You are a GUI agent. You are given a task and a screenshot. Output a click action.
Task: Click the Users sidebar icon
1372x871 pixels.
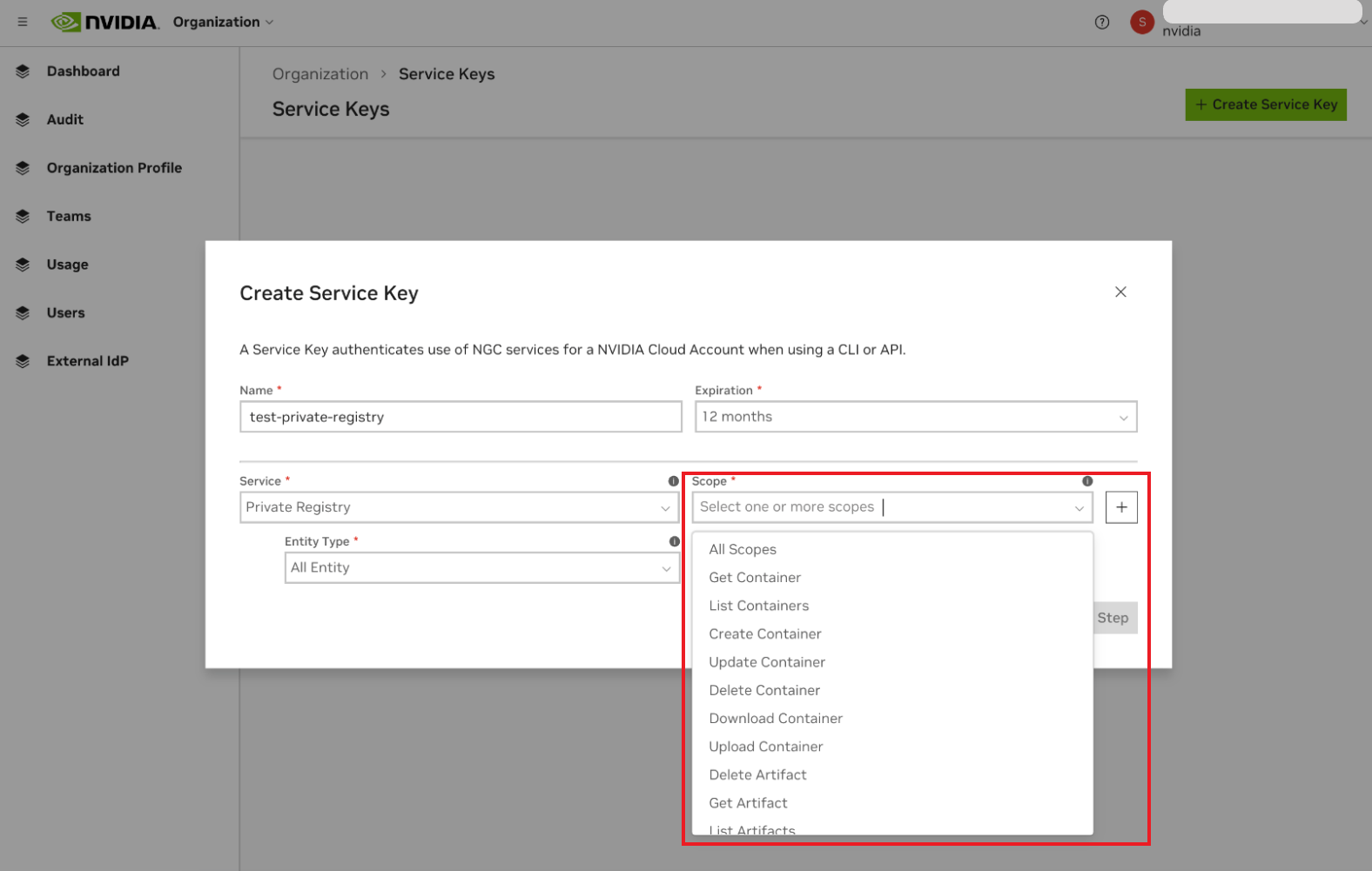coord(23,313)
